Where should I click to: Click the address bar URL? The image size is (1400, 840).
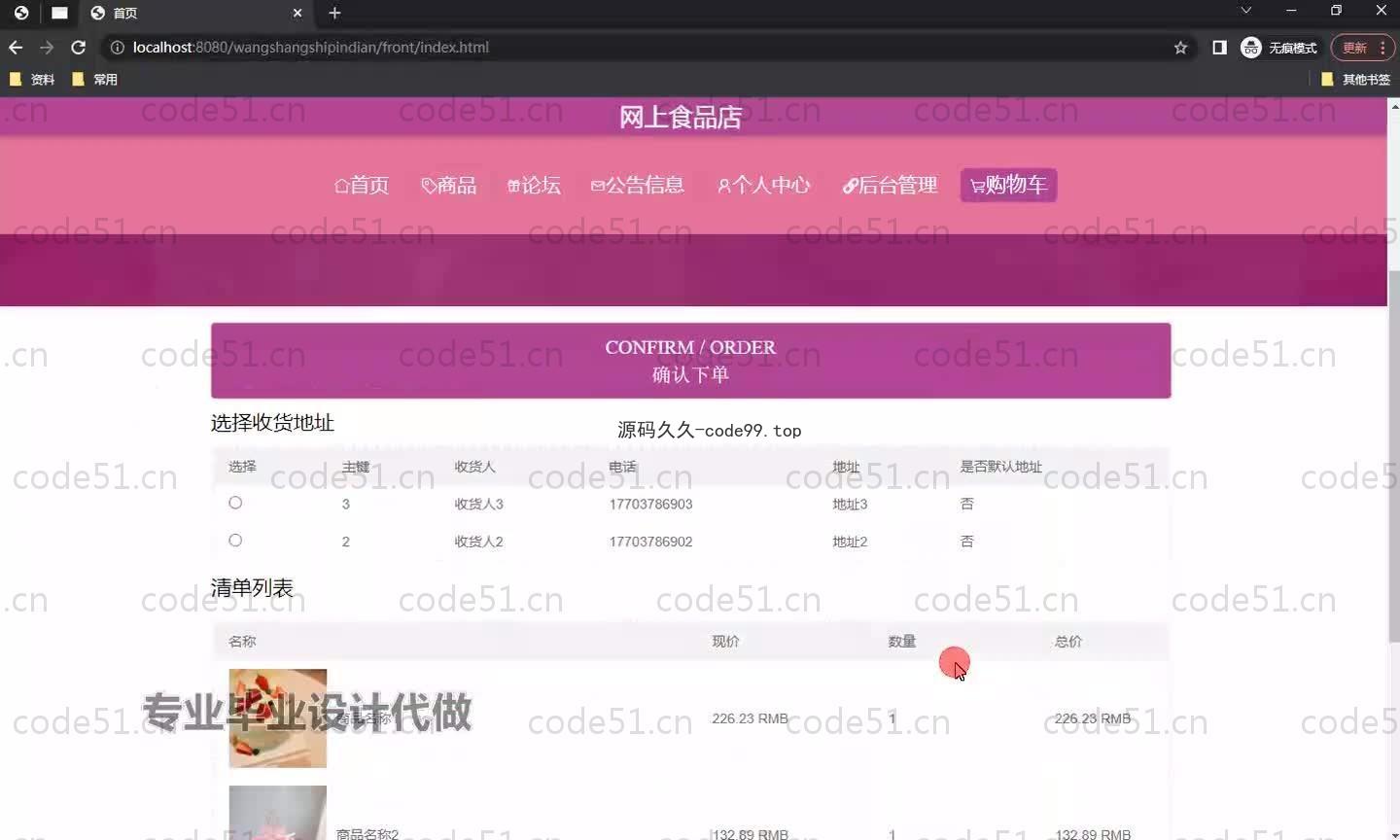[x=311, y=47]
